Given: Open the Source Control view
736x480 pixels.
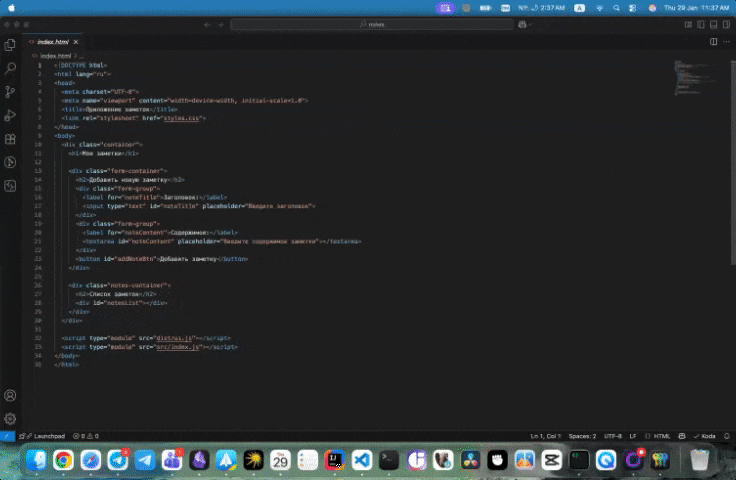Looking at the screenshot, I should [x=10, y=92].
